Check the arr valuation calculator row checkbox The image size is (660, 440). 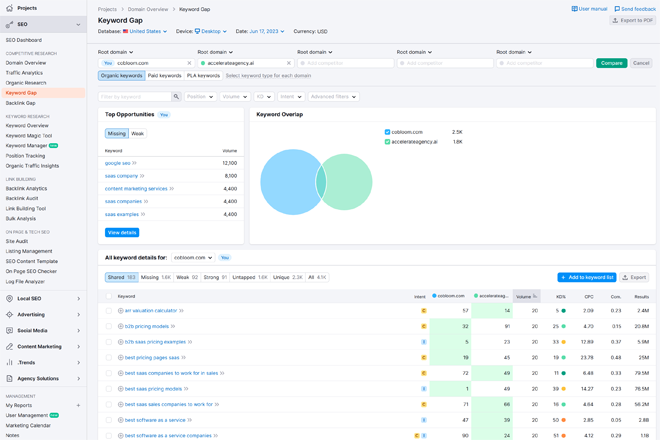click(x=109, y=311)
